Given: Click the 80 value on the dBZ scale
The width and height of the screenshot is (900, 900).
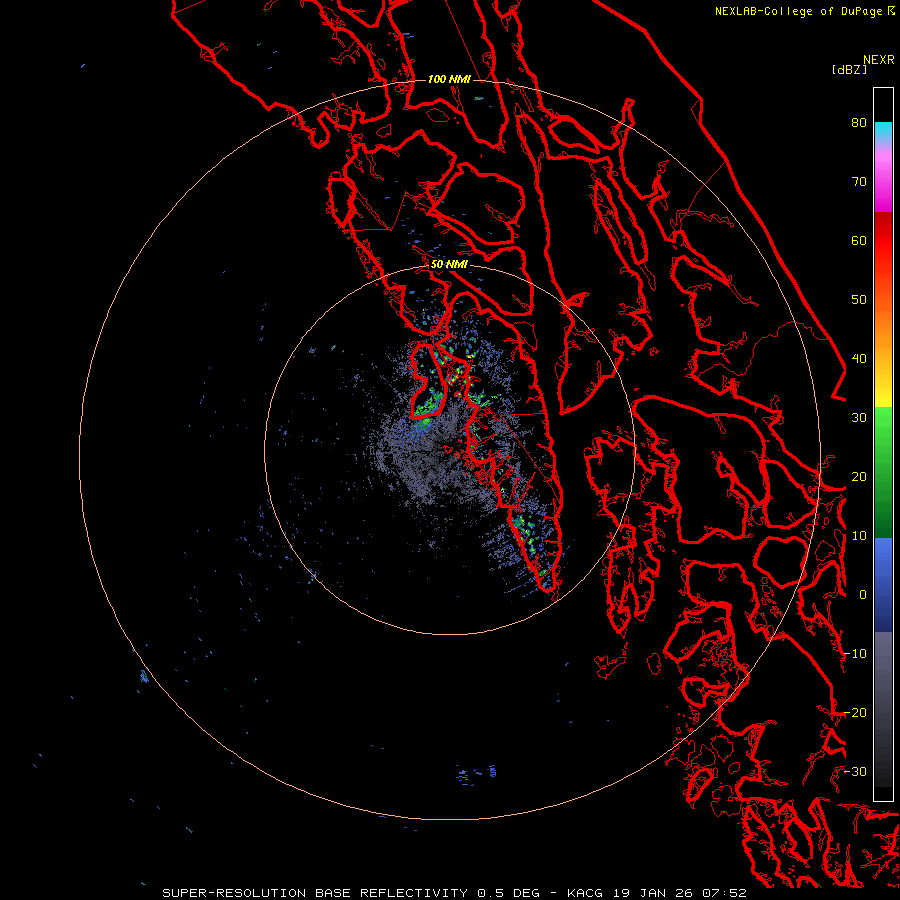Looking at the screenshot, I should tap(859, 122).
